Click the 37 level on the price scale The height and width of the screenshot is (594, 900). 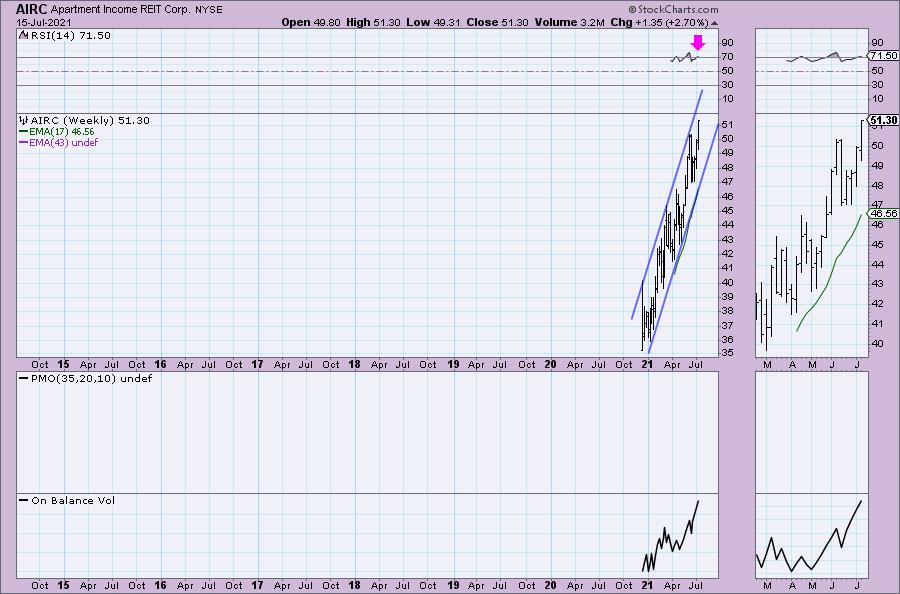[727, 325]
